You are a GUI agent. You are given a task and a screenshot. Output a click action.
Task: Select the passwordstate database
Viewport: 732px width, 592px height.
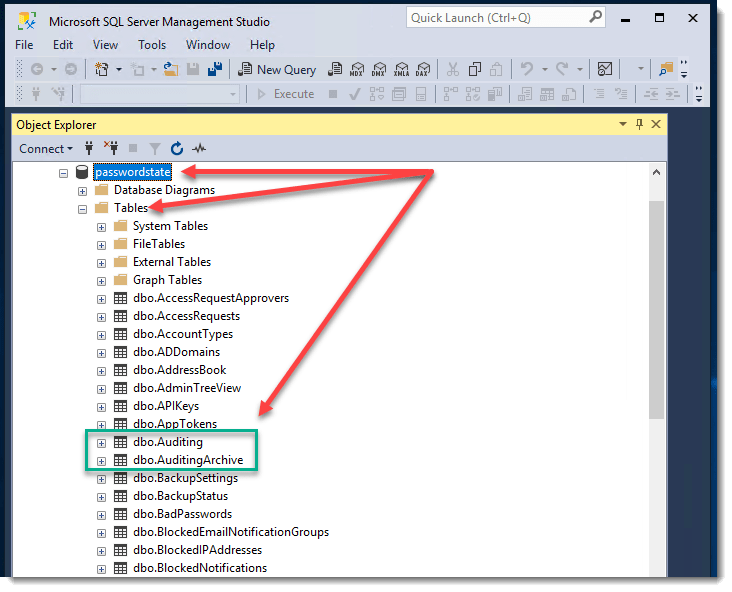point(133,172)
